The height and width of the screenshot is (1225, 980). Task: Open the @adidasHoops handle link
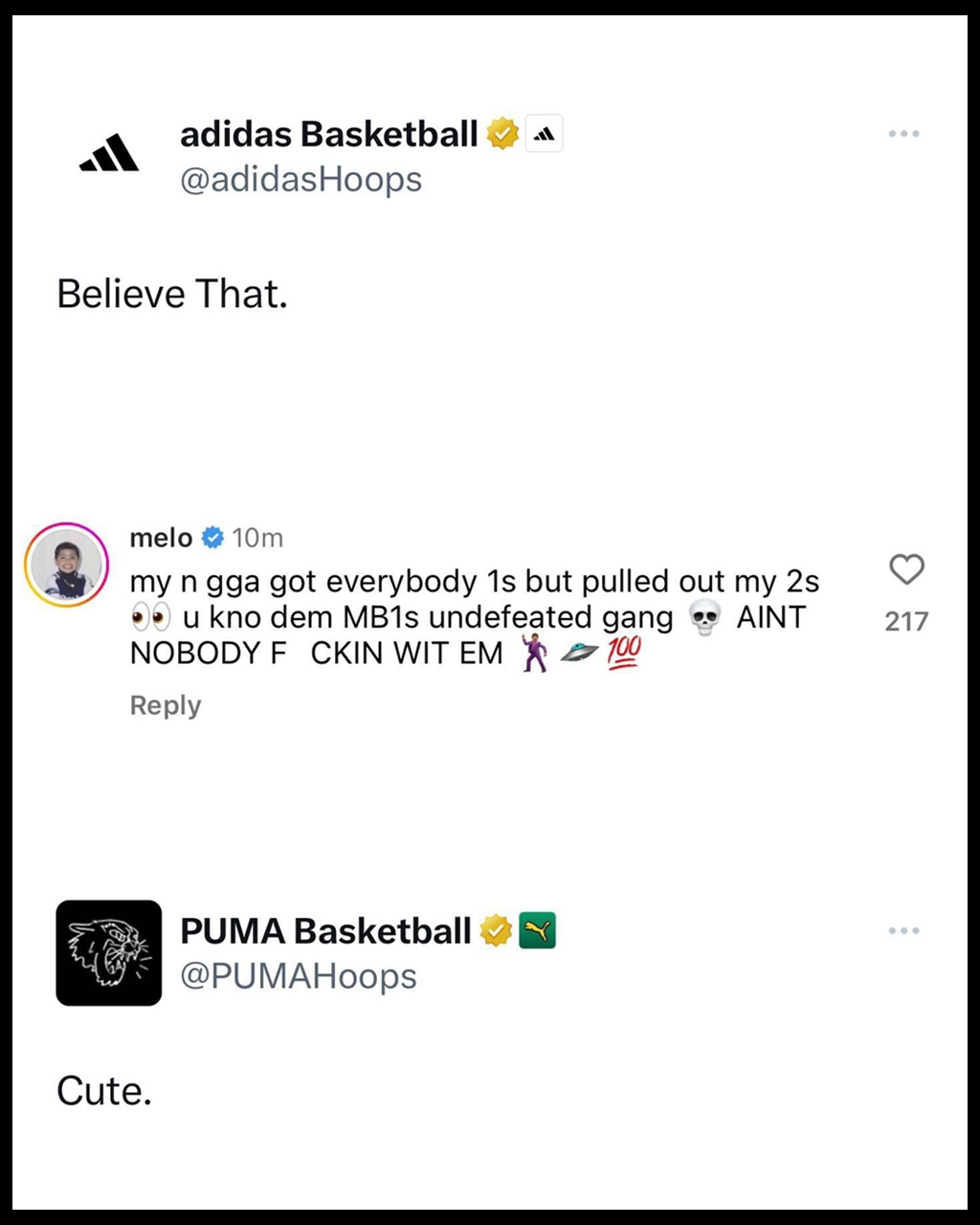tap(301, 180)
